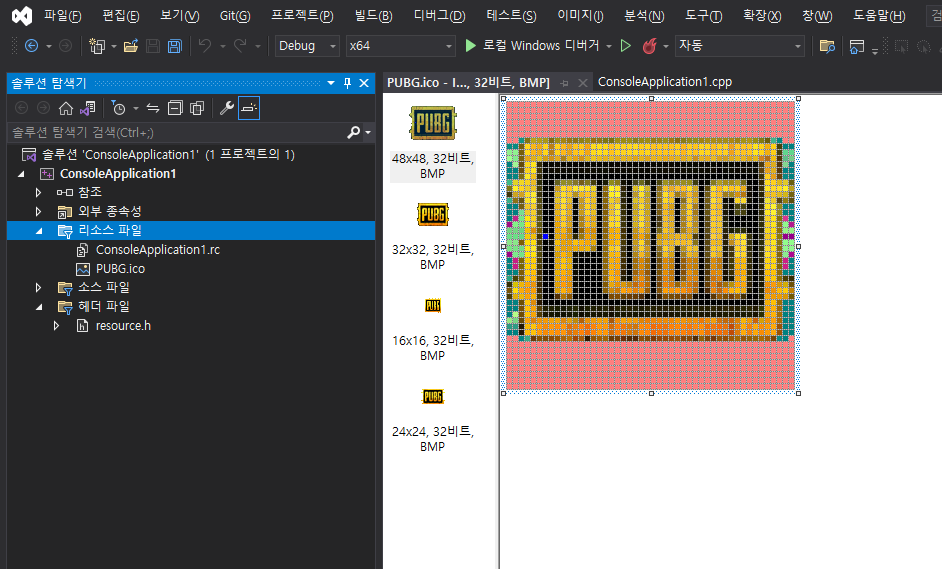Pin Solution Explorer with the pushpin icon

pyautogui.click(x=347, y=83)
